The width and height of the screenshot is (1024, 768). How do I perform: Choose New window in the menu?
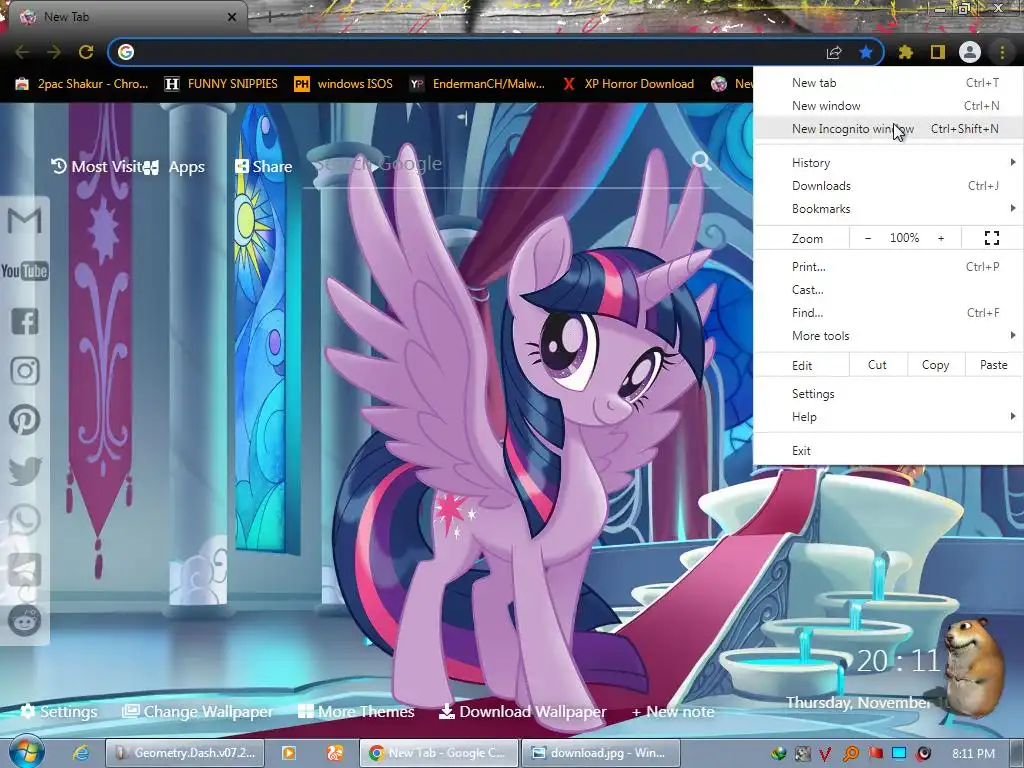pyautogui.click(x=888, y=106)
